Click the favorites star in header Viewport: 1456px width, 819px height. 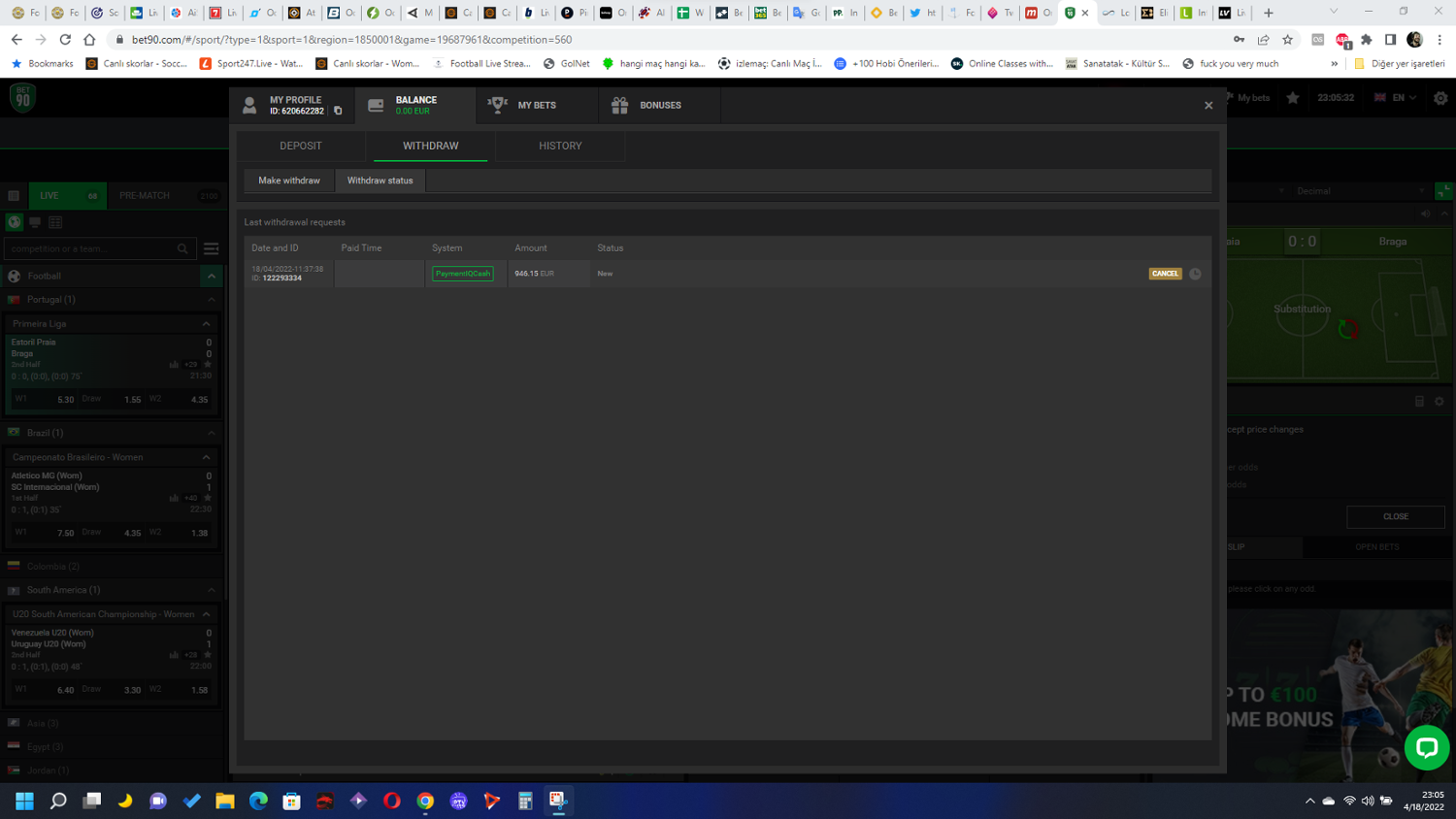pos(1293,98)
